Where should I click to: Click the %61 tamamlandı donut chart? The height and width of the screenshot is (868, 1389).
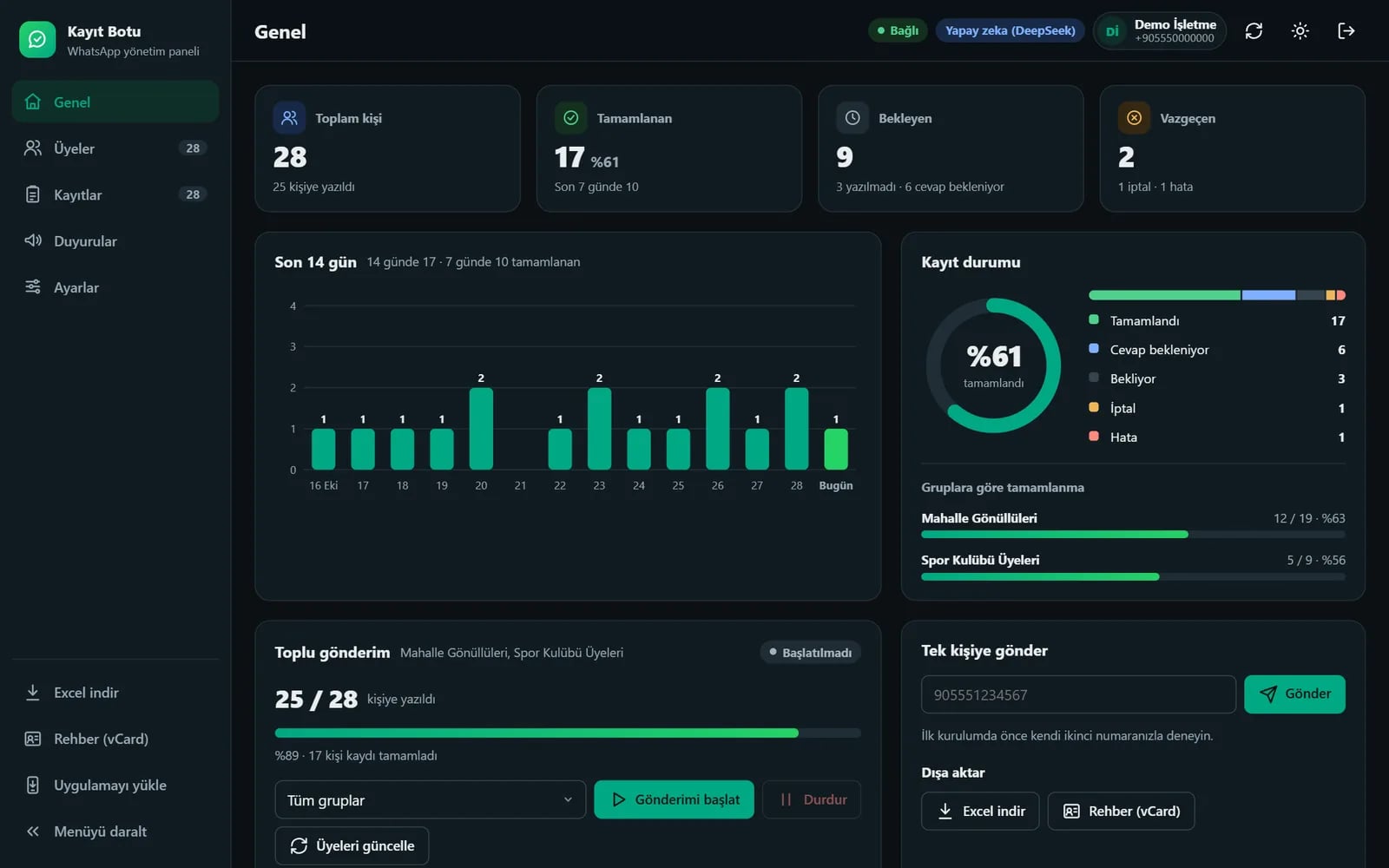click(x=993, y=365)
